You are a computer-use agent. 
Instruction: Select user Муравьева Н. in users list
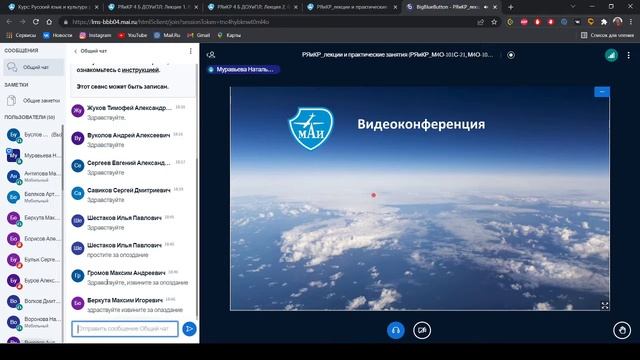coord(33,156)
